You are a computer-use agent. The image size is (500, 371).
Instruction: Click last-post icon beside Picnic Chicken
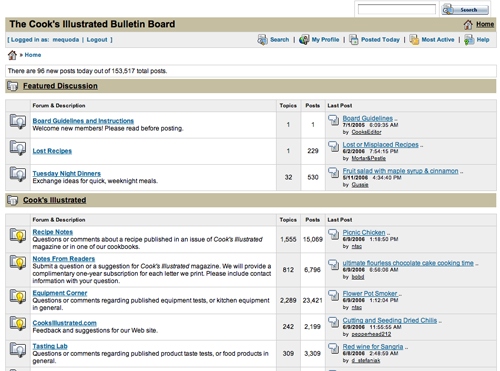tap(333, 234)
